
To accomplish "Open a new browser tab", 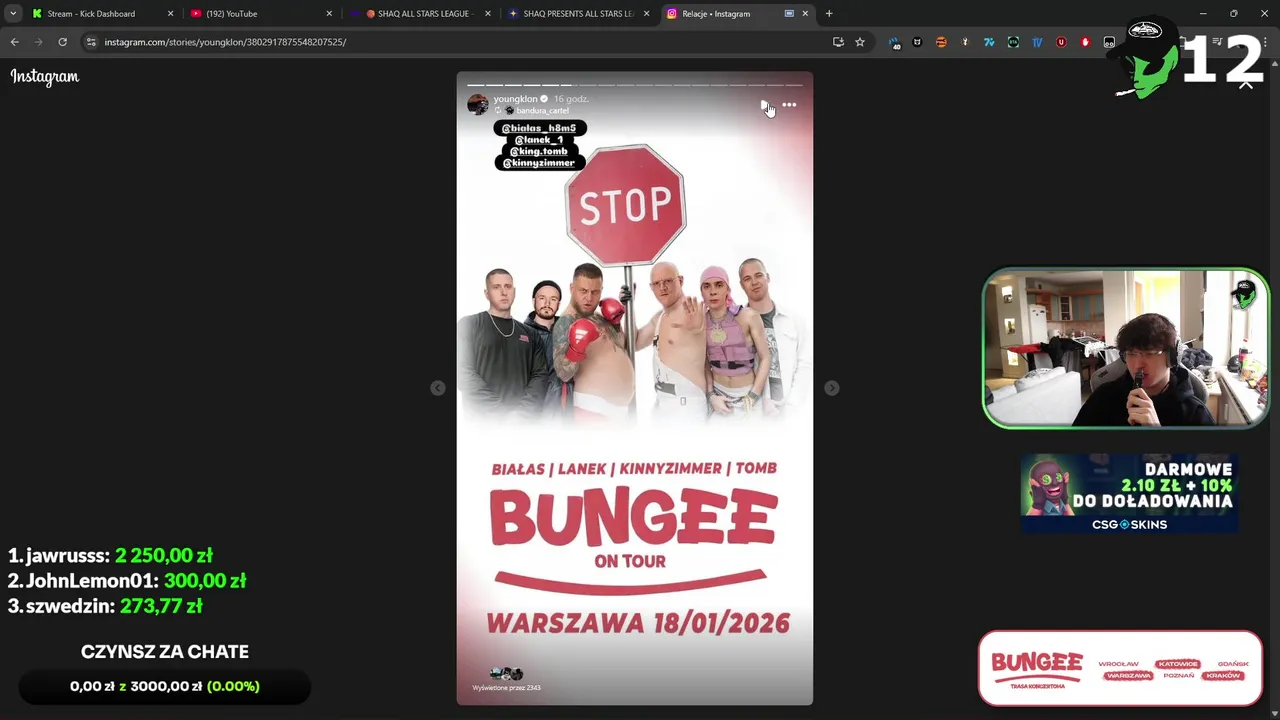I will [829, 14].
